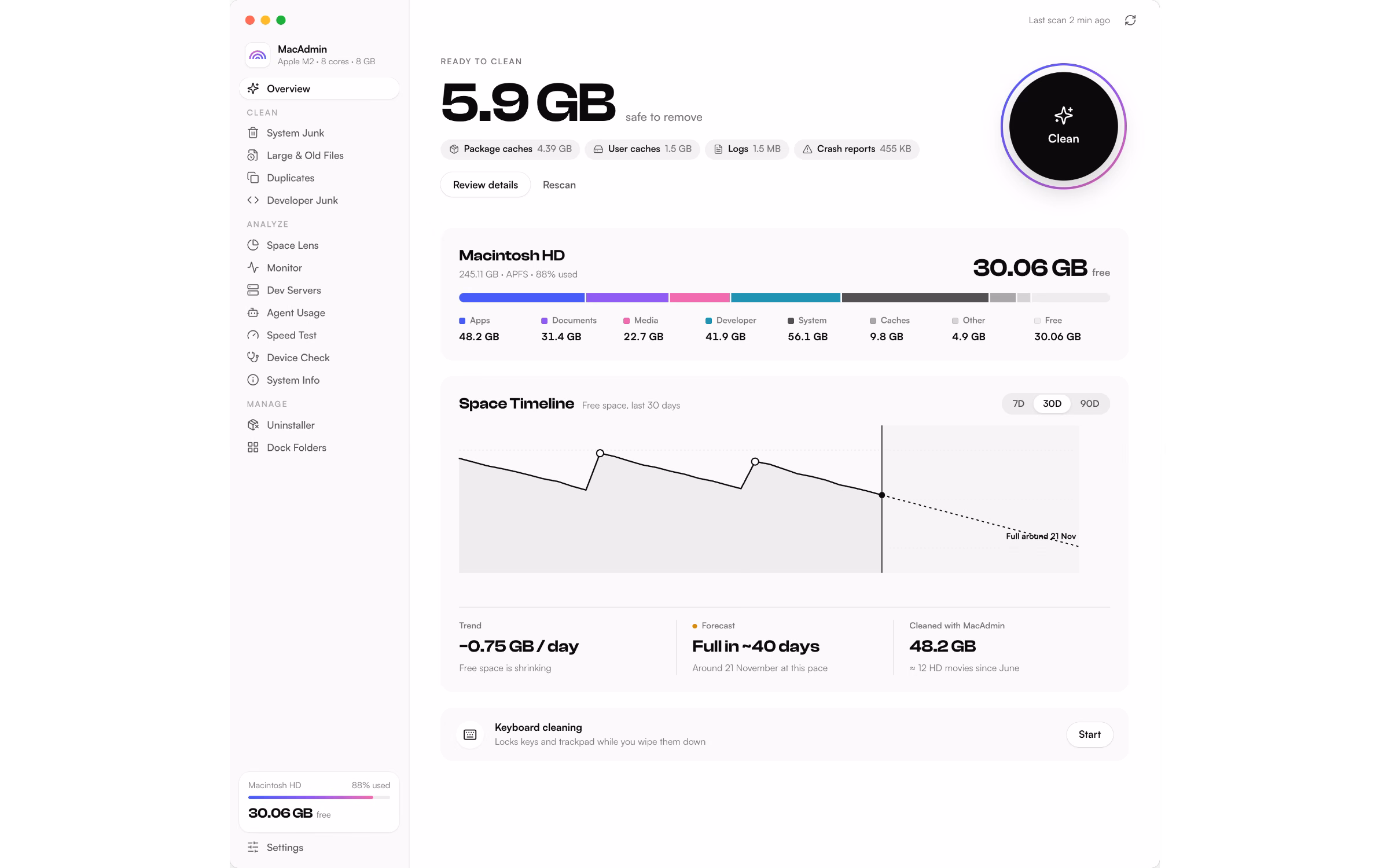Click the teal Developer storage bar segment
The image size is (1389, 868).
tap(785, 297)
